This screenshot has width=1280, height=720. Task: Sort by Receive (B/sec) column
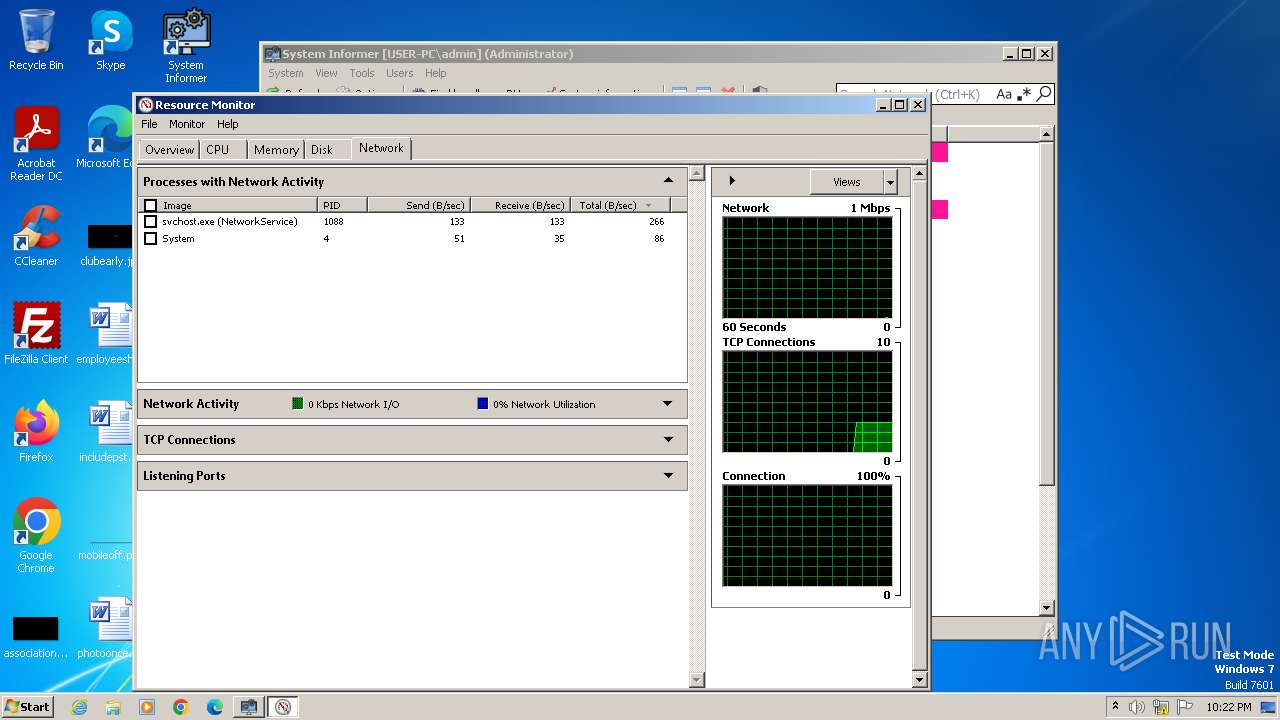[x=519, y=205]
